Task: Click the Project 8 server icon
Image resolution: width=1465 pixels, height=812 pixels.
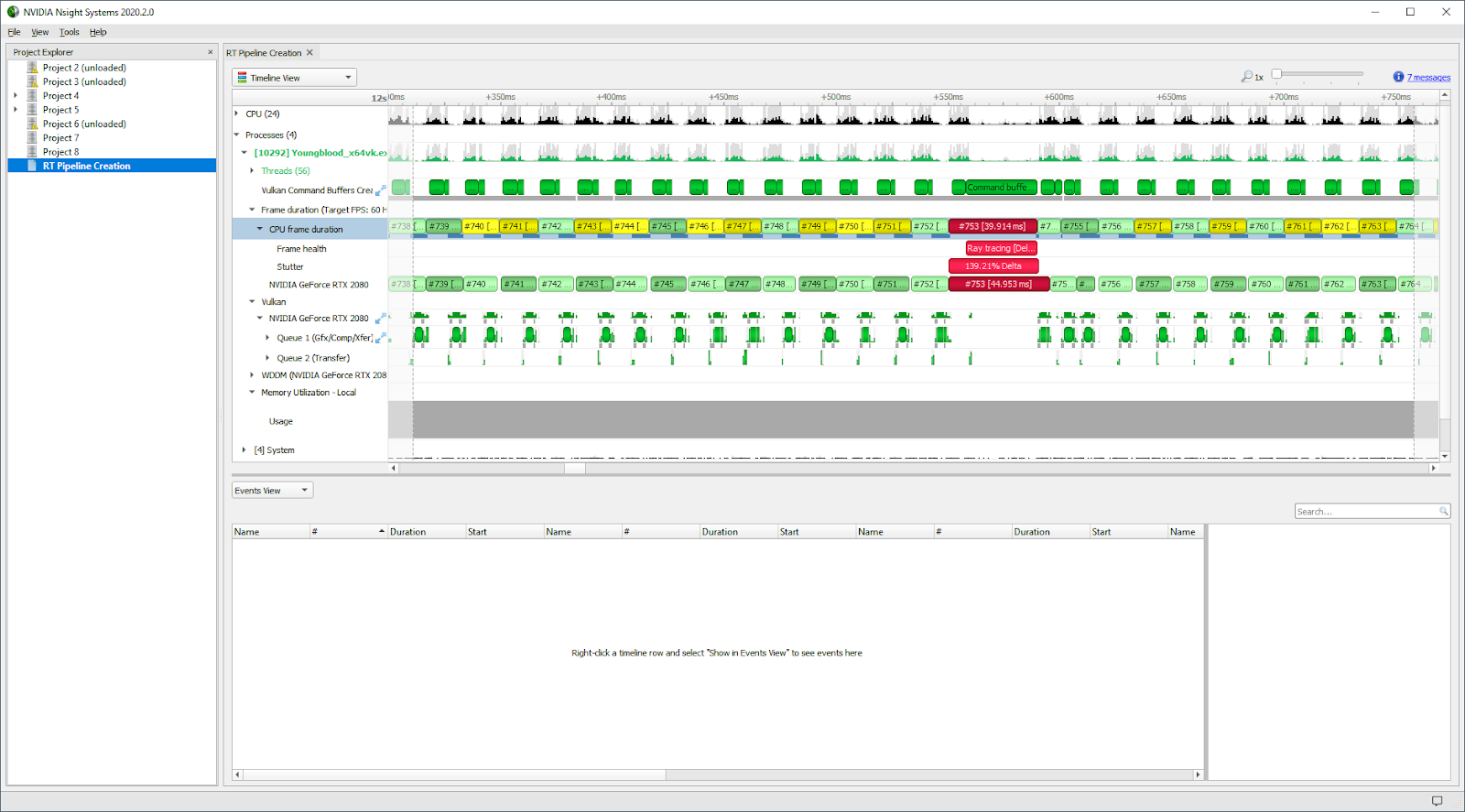Action: pyautogui.click(x=33, y=152)
